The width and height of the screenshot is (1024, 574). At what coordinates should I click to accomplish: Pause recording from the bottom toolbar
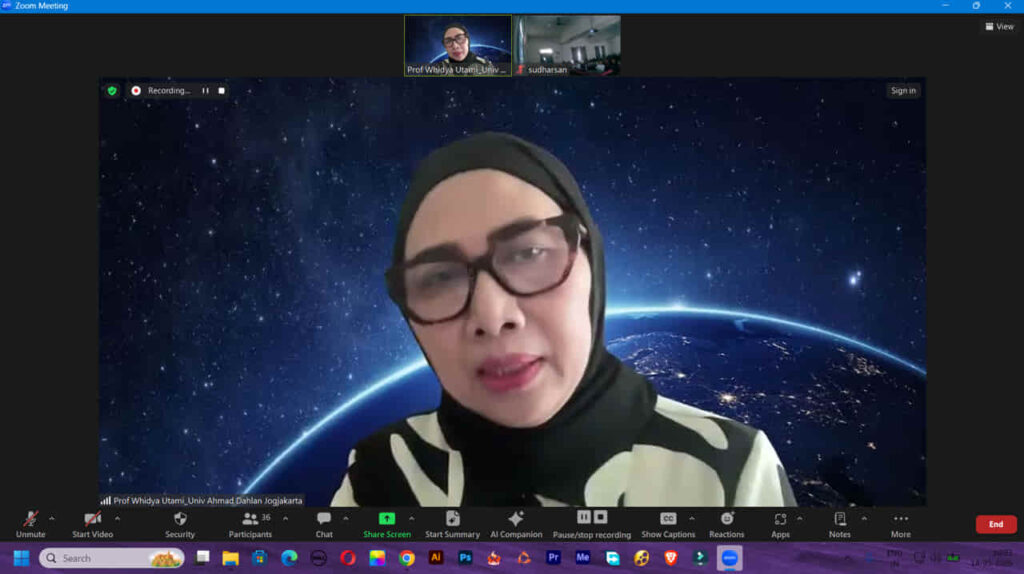(x=584, y=517)
